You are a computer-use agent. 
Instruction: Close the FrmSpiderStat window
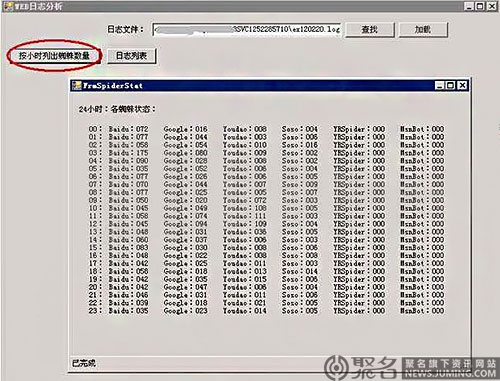(462, 86)
